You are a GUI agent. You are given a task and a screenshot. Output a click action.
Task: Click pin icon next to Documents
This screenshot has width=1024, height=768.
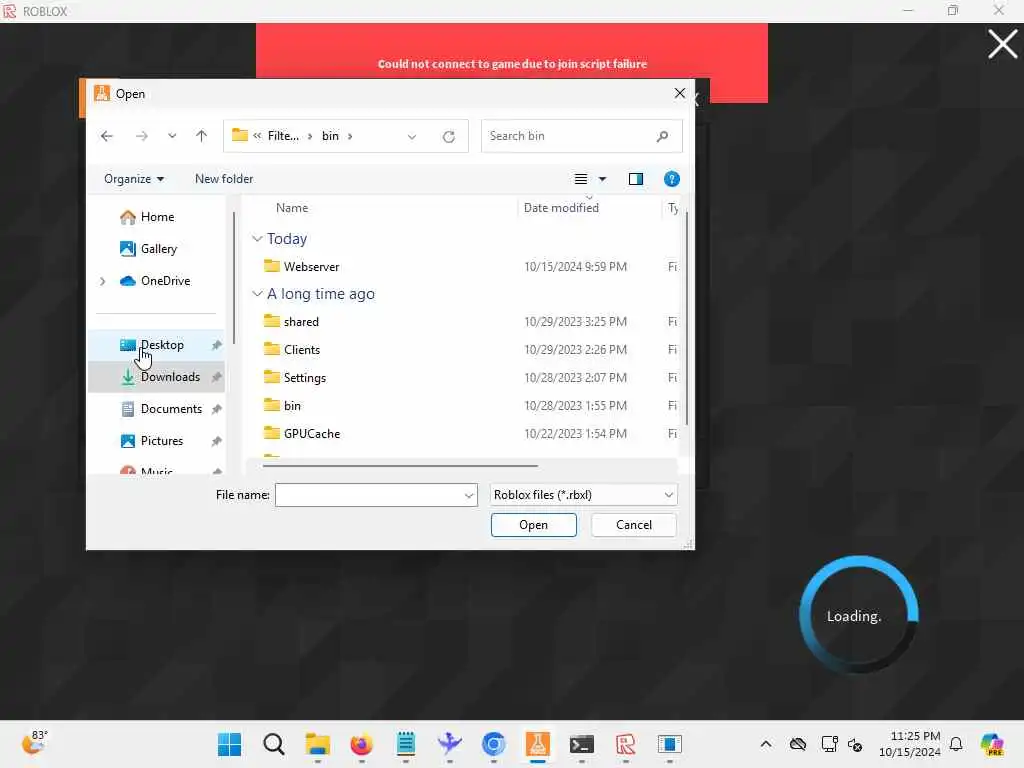pyautogui.click(x=216, y=409)
